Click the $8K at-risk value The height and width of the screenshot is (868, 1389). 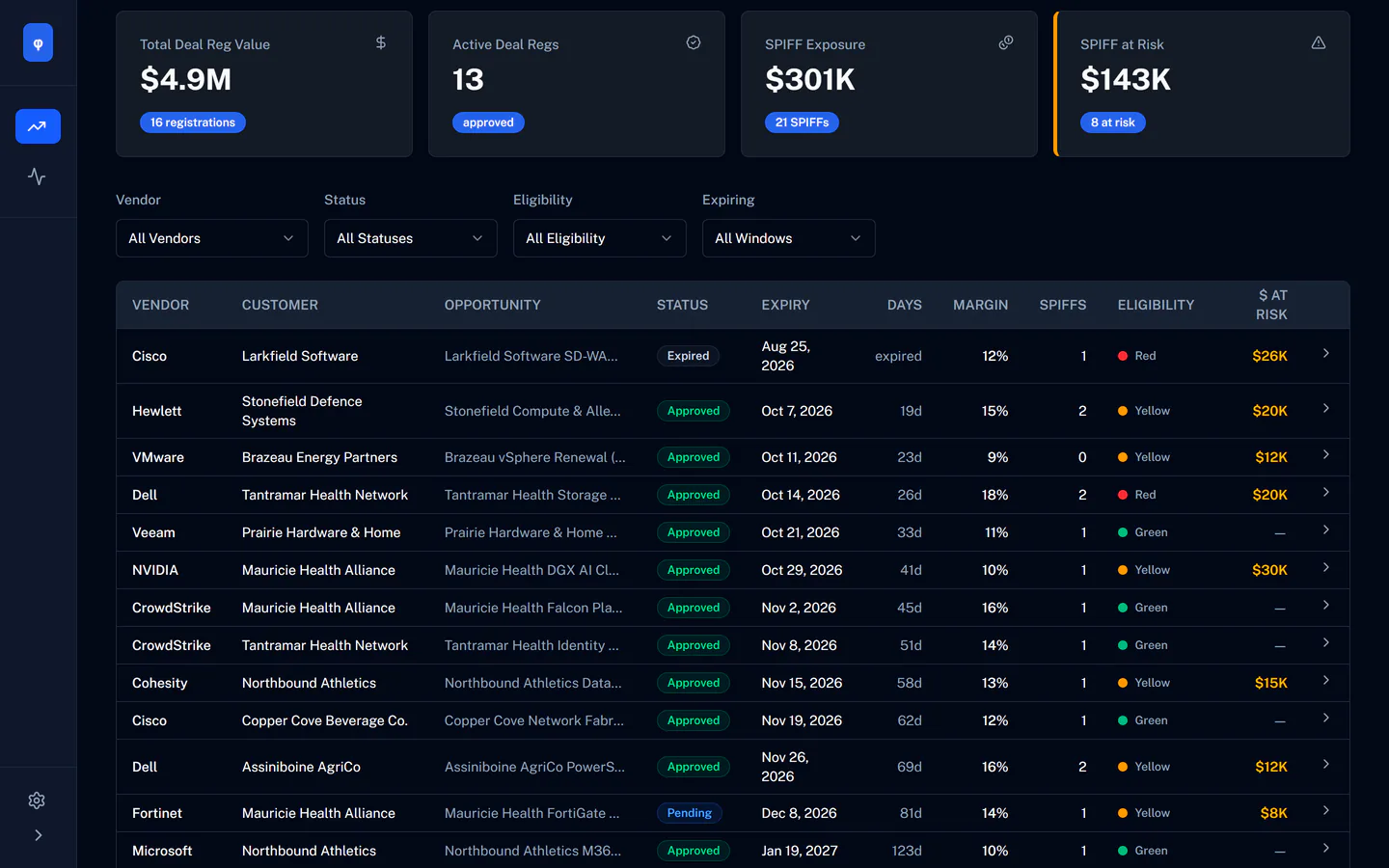pyautogui.click(x=1274, y=813)
